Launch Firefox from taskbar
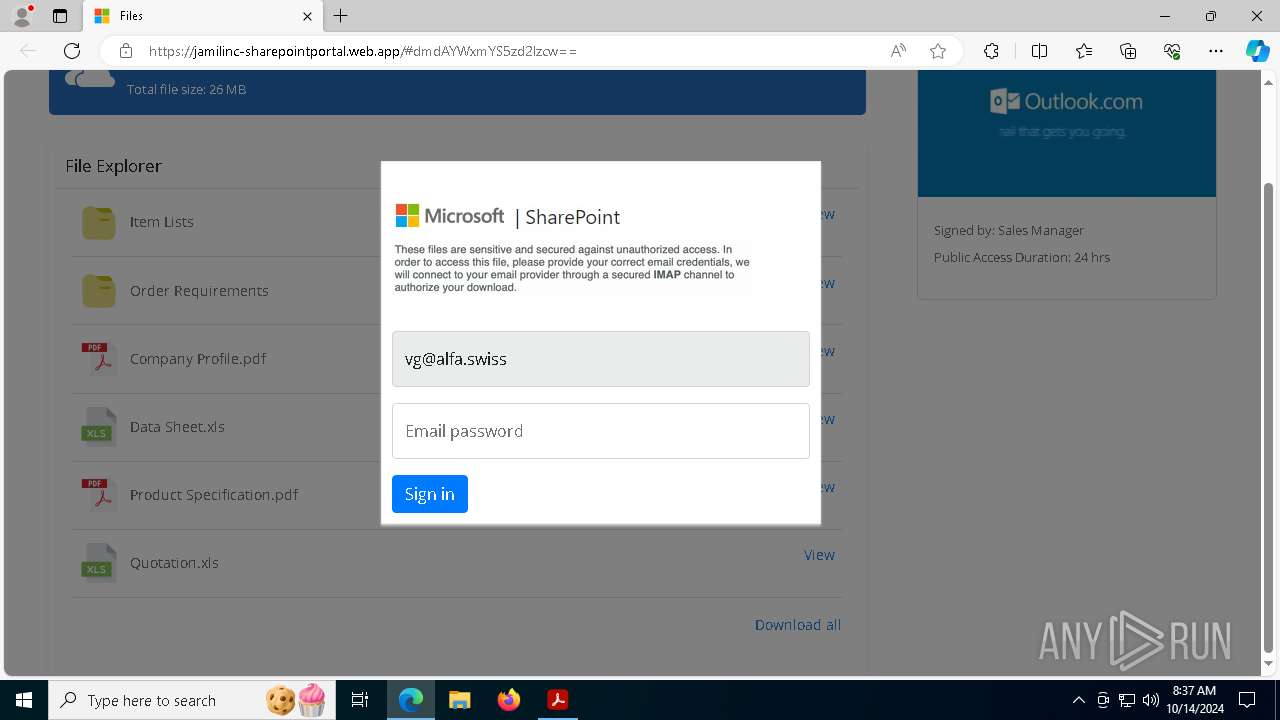This screenshot has width=1280, height=720. click(x=509, y=700)
